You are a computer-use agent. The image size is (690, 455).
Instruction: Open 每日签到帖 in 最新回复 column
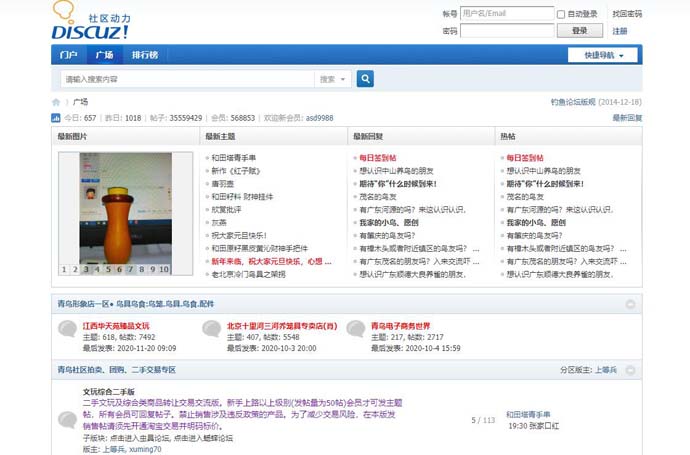coord(378,158)
